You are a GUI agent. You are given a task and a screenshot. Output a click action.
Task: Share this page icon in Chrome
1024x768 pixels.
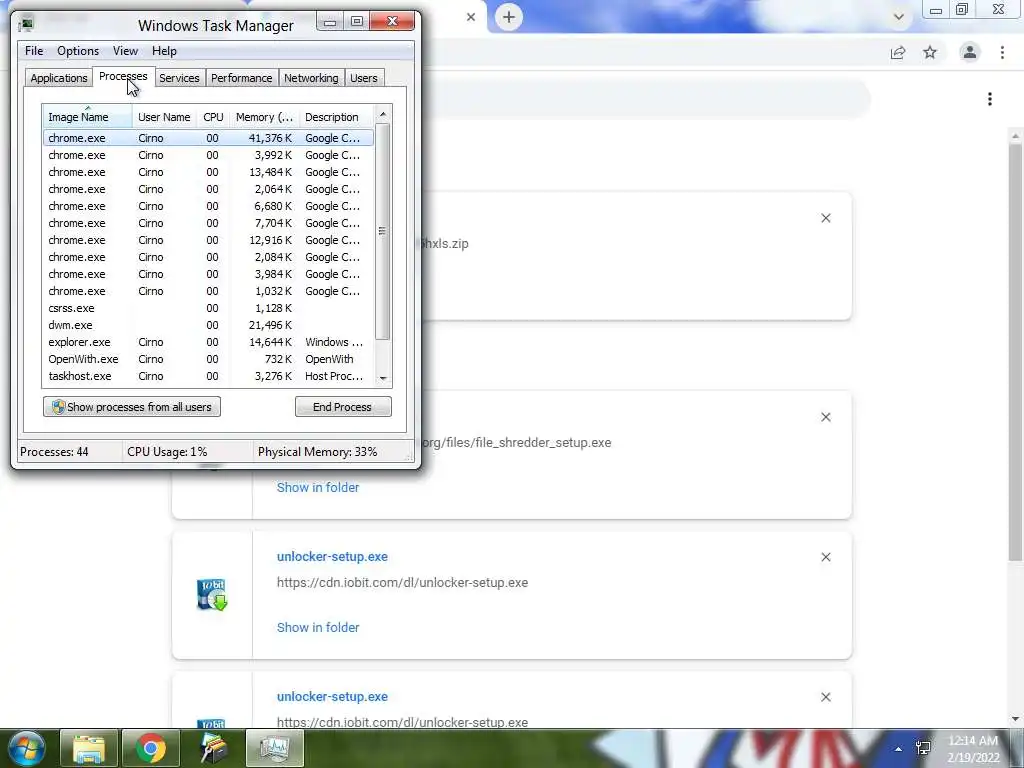tap(898, 52)
